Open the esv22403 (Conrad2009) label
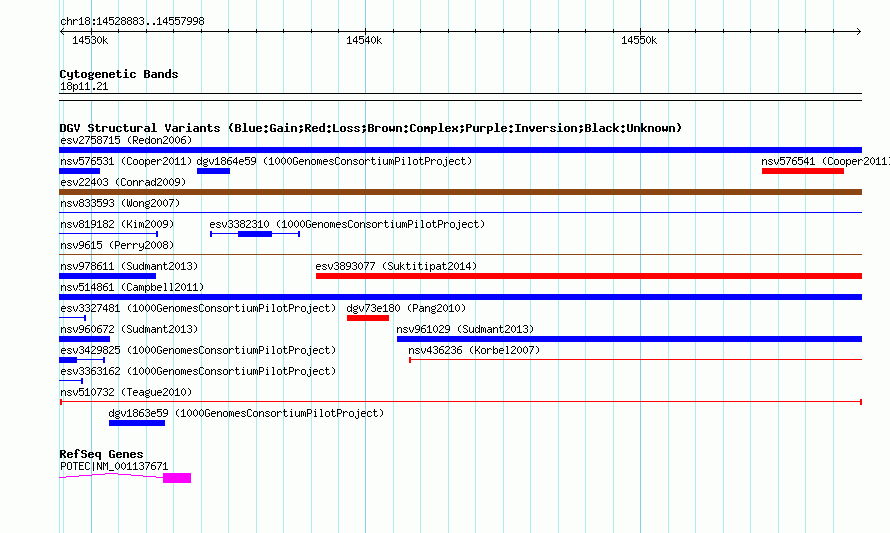 pos(123,182)
